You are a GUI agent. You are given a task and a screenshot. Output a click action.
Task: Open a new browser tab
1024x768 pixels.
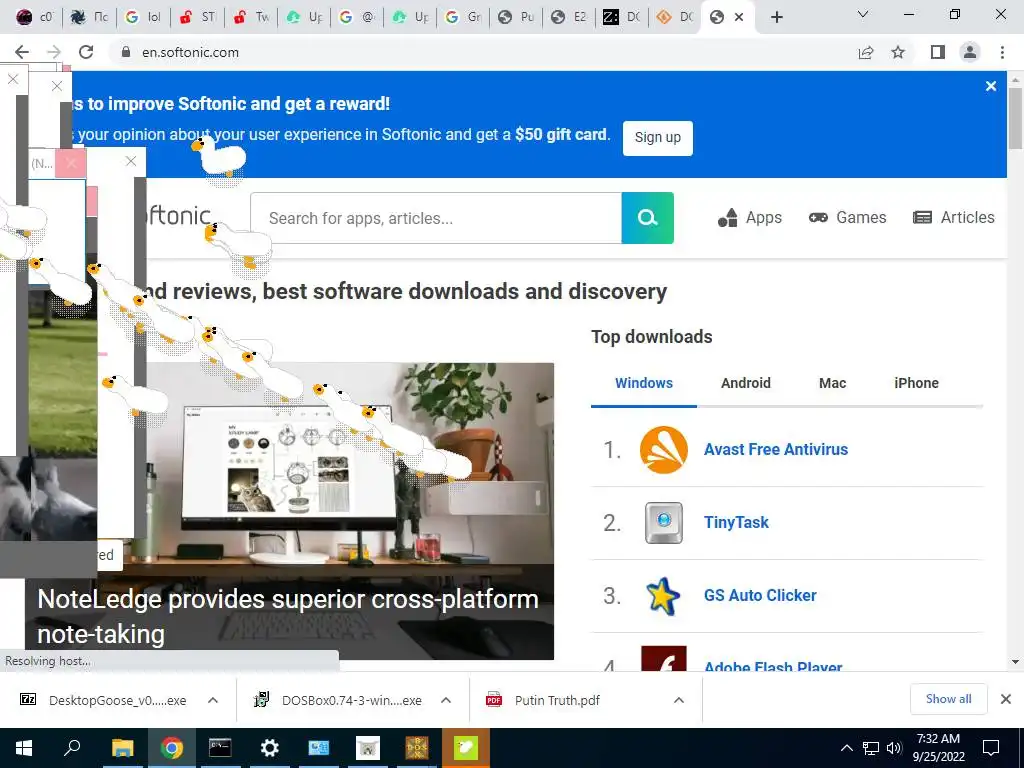776,17
